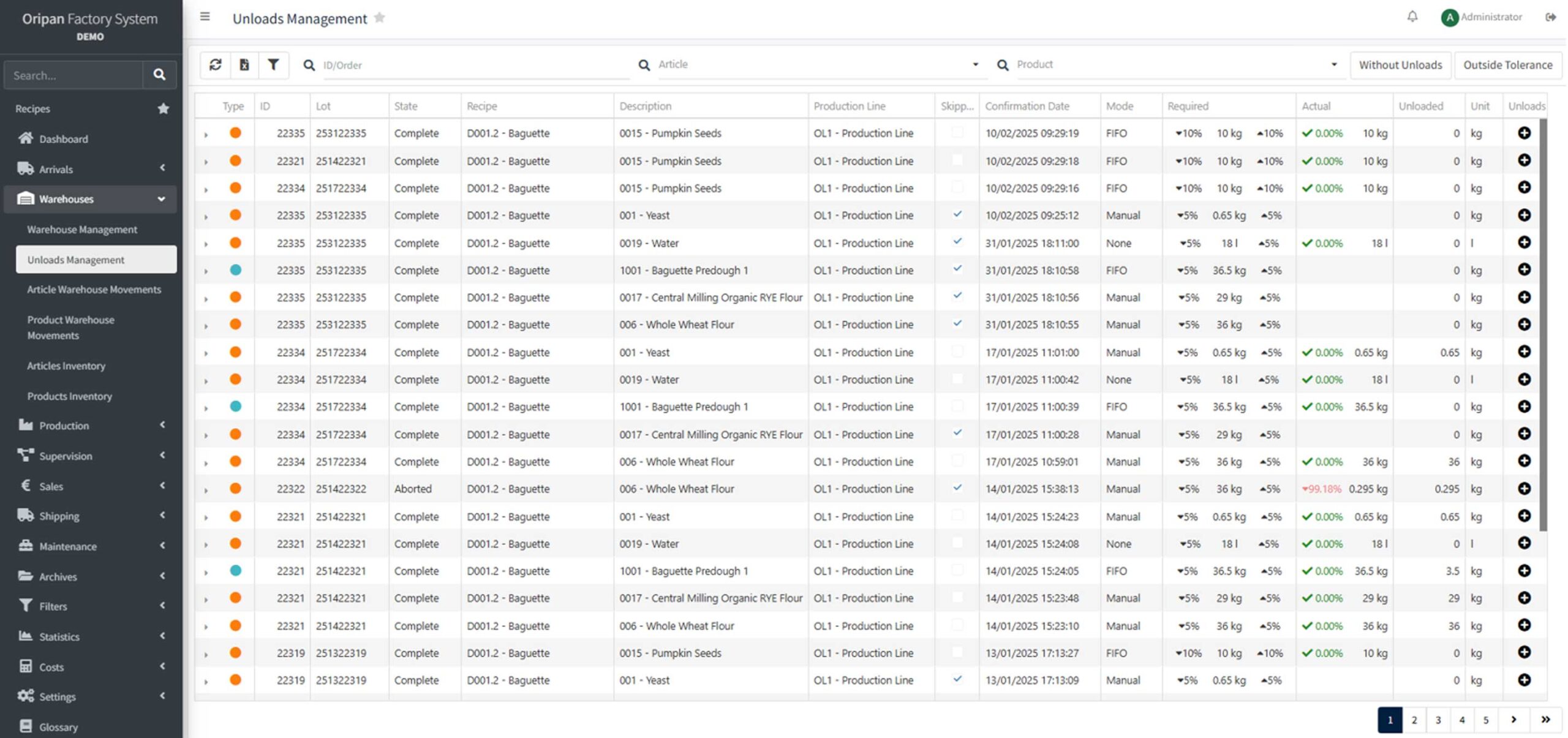
Task: Expand row 1001 Baguette Predough 31/01/2025 18:10:58
Action: [206, 271]
